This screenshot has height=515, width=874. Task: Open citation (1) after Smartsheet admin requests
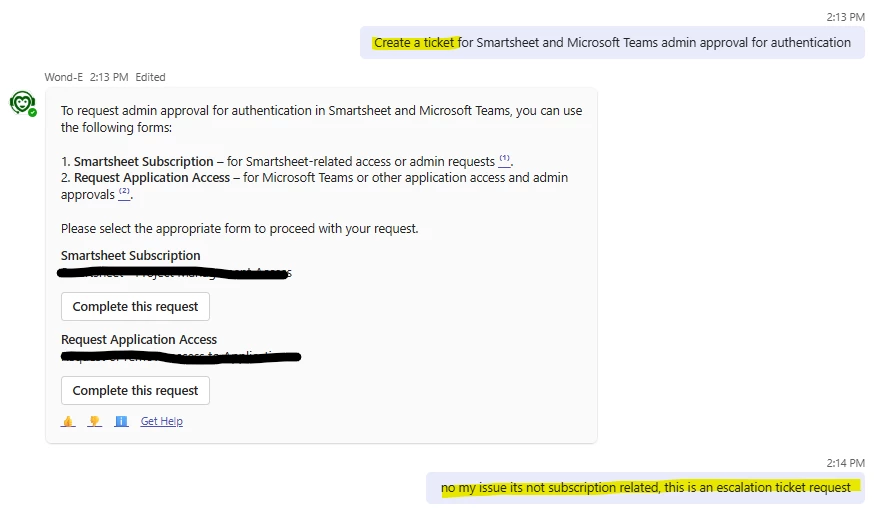point(504,160)
